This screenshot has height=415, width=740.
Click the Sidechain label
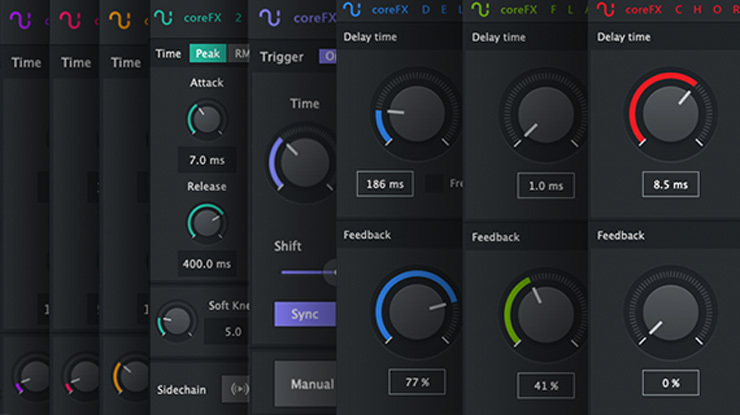click(182, 390)
